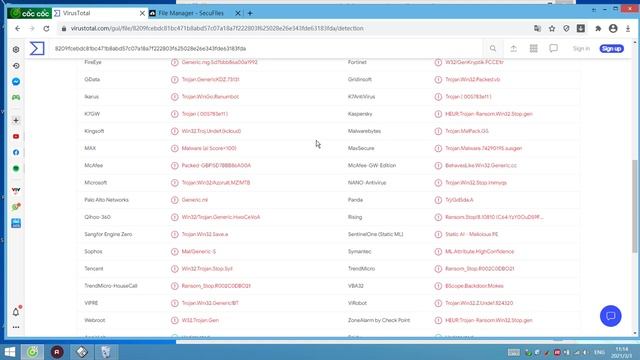
Task: Click the Sign up button
Action: (x=611, y=49)
